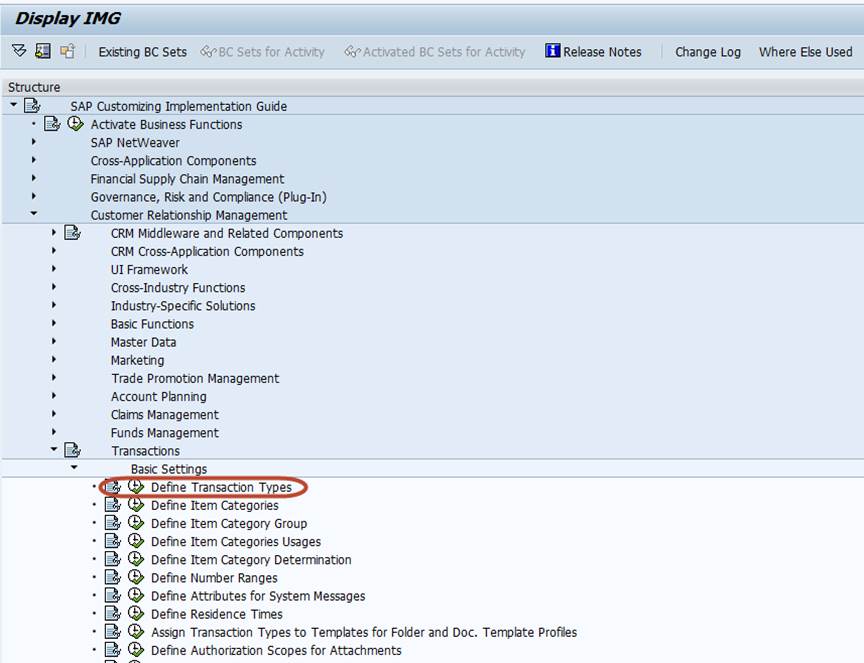Click BC Sets for Activity button
Screen dimensions: 864x663
(262, 52)
